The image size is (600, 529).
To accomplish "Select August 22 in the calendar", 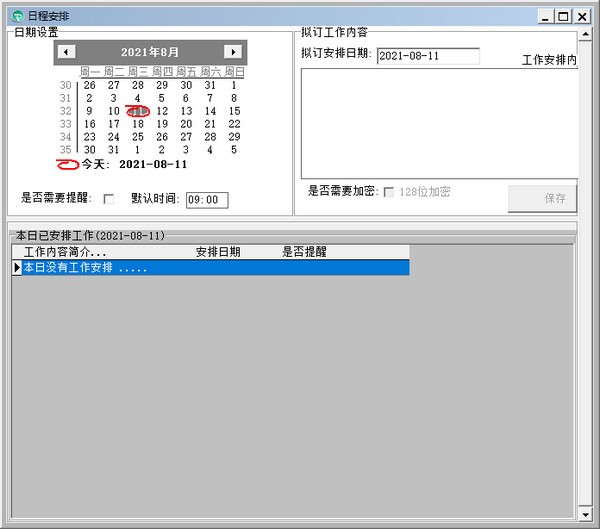I will pos(234,124).
